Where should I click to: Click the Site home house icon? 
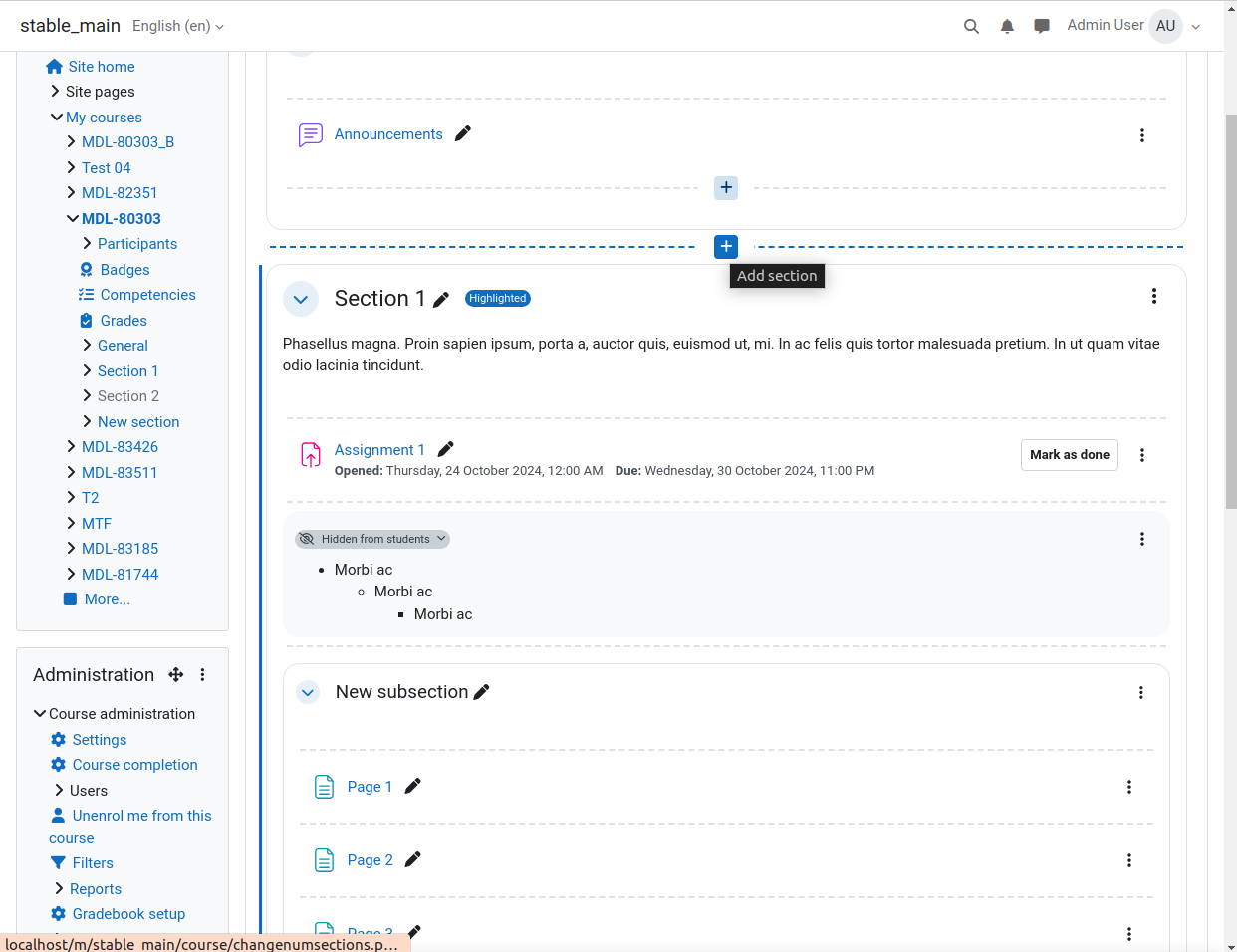coord(55,66)
